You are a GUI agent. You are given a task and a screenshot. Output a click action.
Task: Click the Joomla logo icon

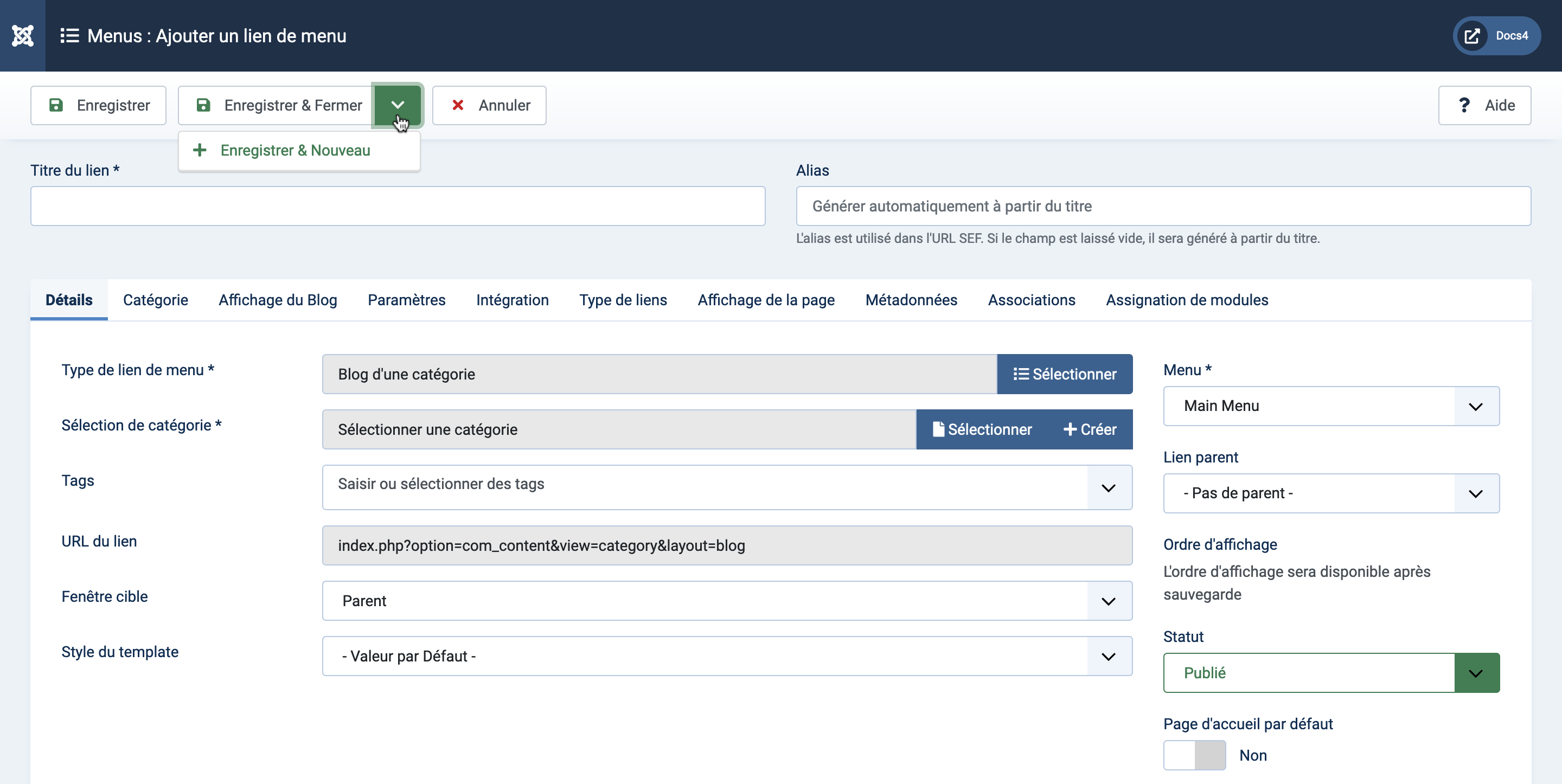click(22, 36)
